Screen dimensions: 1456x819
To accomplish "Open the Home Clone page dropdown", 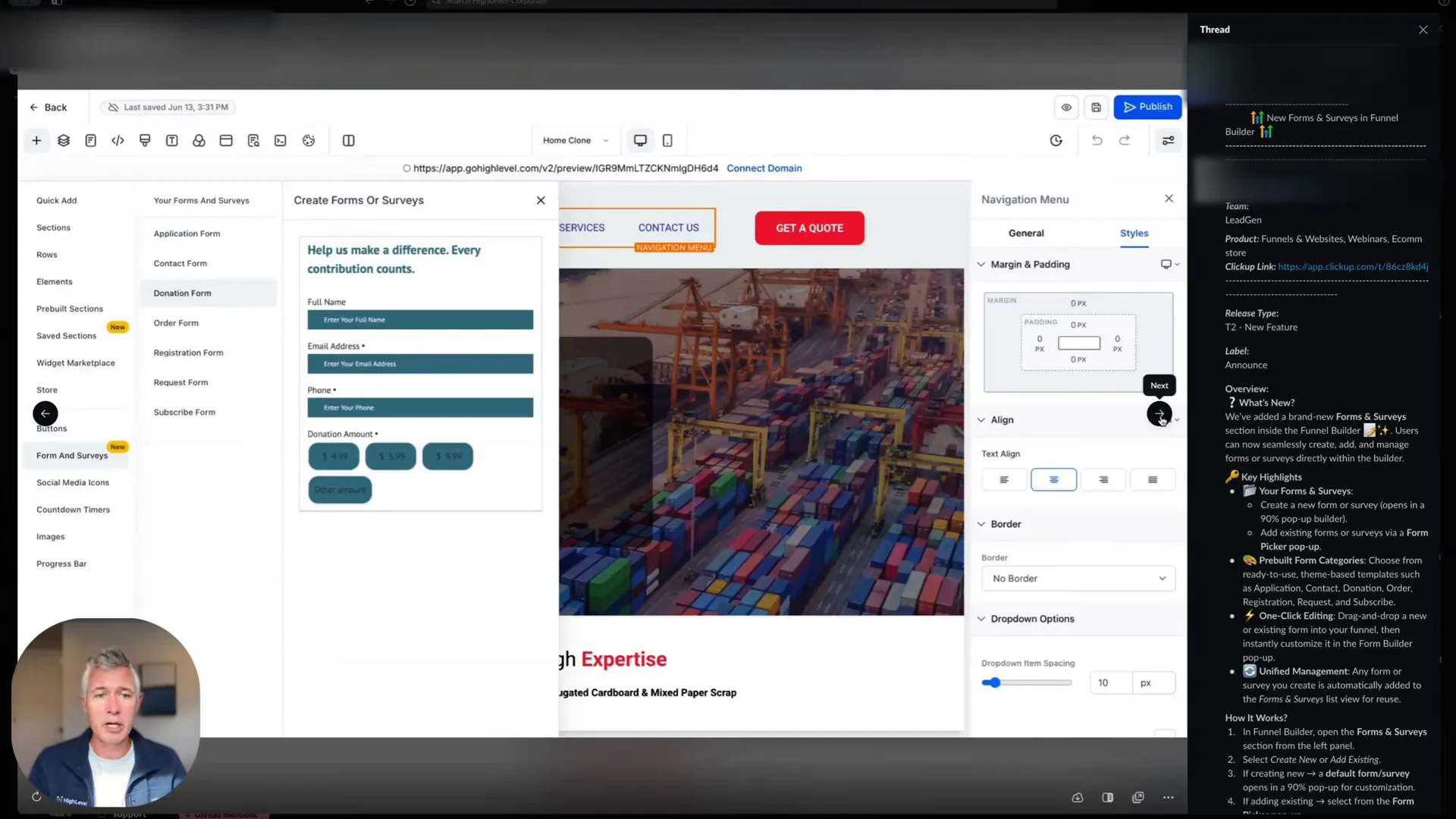I will pyautogui.click(x=576, y=140).
